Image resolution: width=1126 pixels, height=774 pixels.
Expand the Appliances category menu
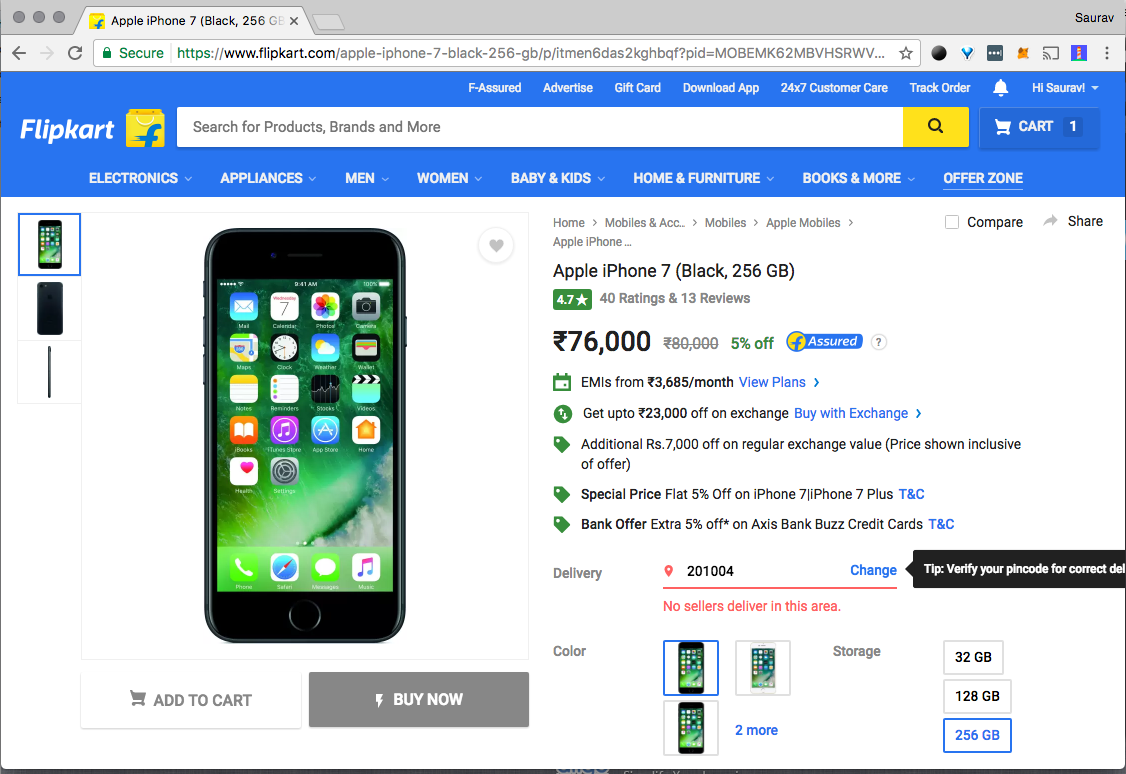pyautogui.click(x=268, y=178)
